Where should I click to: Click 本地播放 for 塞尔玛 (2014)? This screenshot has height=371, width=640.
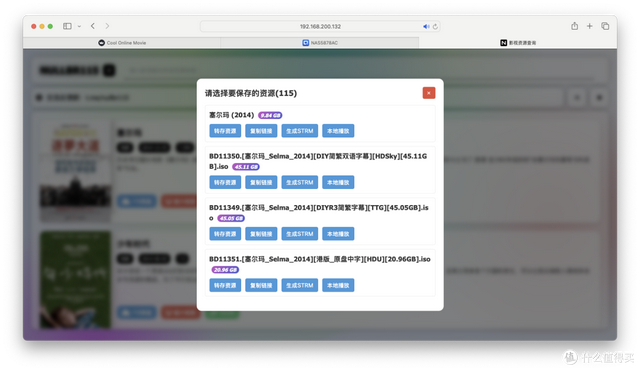coord(338,131)
